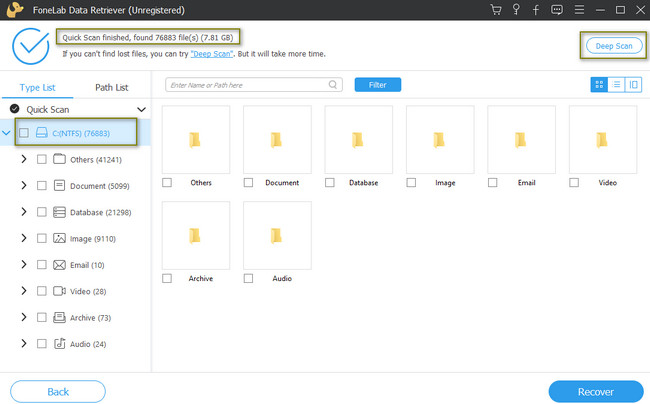Check the Video (28) tree checkbox
This screenshot has height=404, width=650.
(x=41, y=291)
